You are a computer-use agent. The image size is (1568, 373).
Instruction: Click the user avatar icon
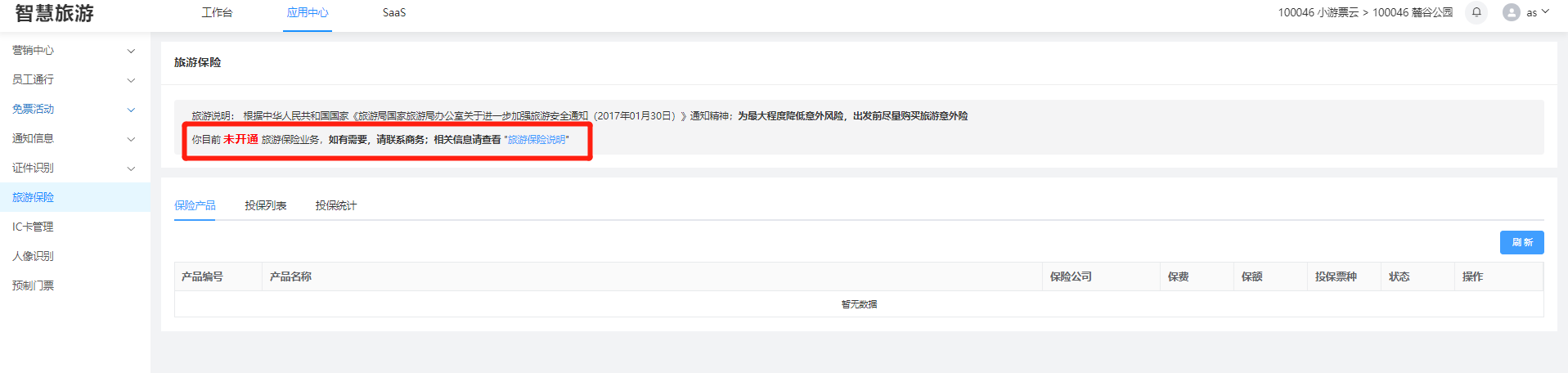pyautogui.click(x=1511, y=12)
